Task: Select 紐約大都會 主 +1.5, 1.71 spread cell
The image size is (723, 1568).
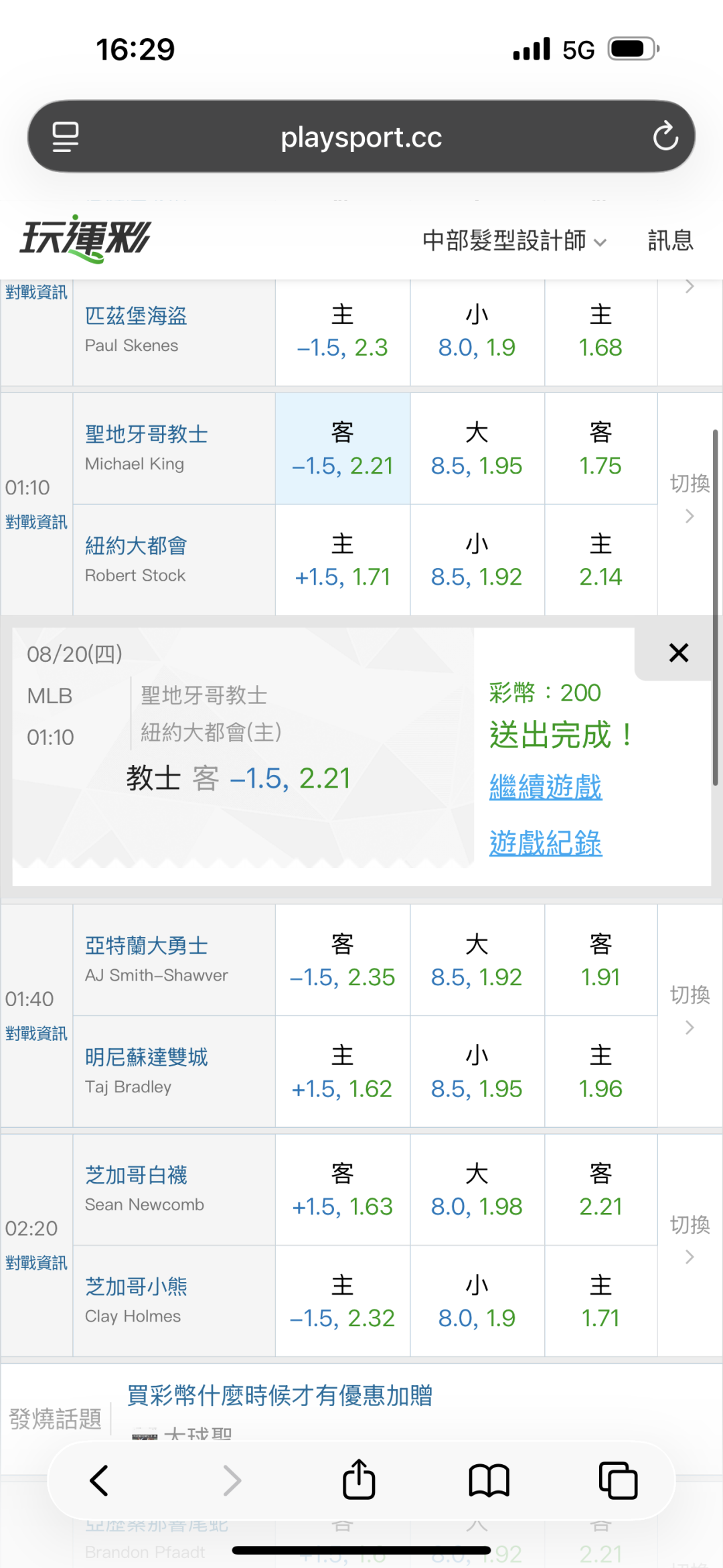Action: [343, 560]
